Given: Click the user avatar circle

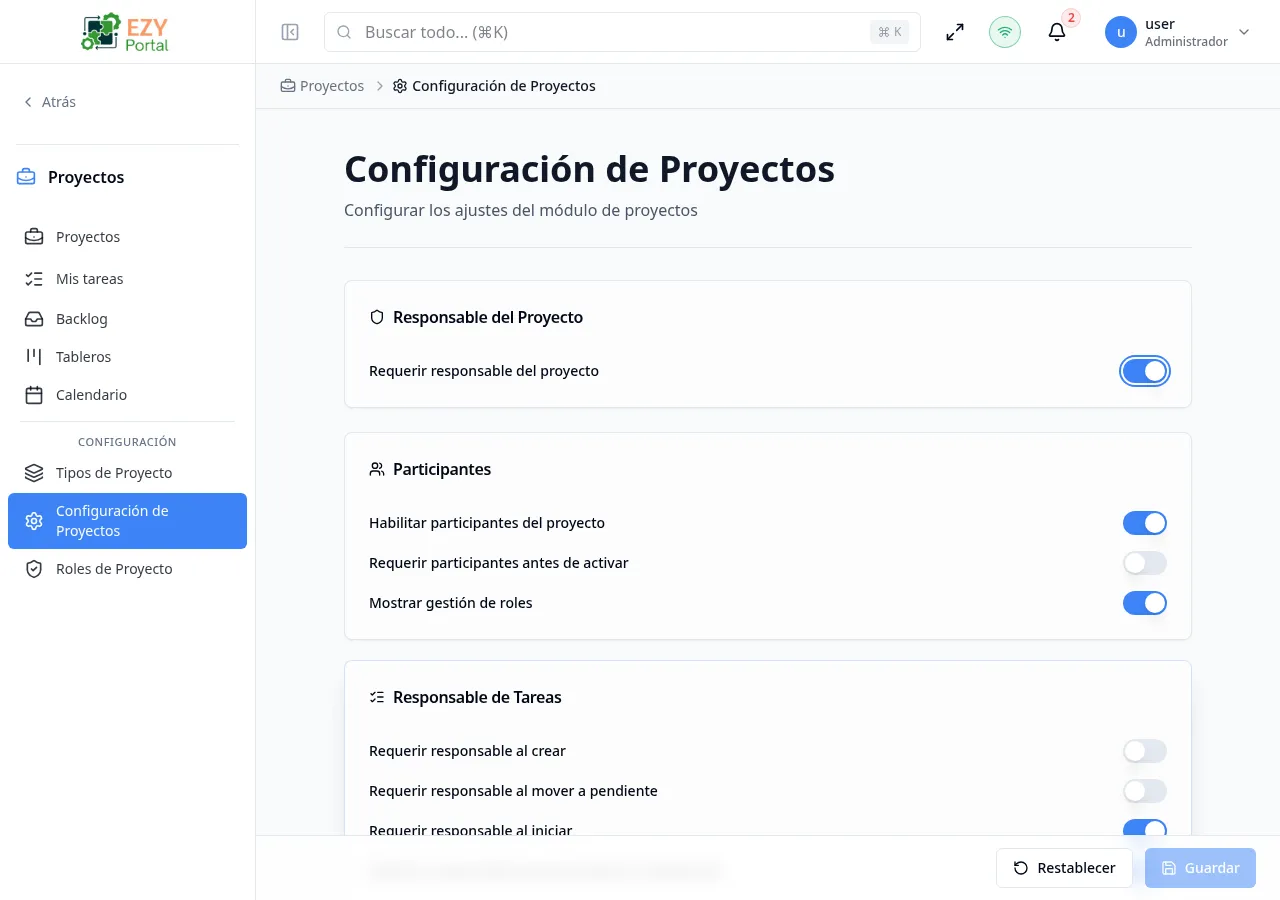Looking at the screenshot, I should (x=1121, y=32).
